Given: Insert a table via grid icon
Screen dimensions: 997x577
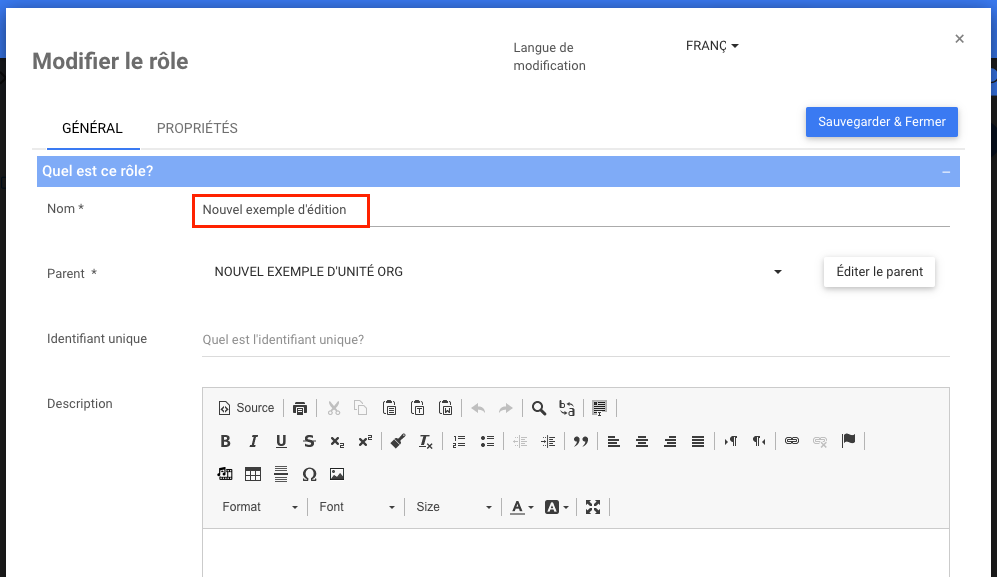Looking at the screenshot, I should point(253,474).
